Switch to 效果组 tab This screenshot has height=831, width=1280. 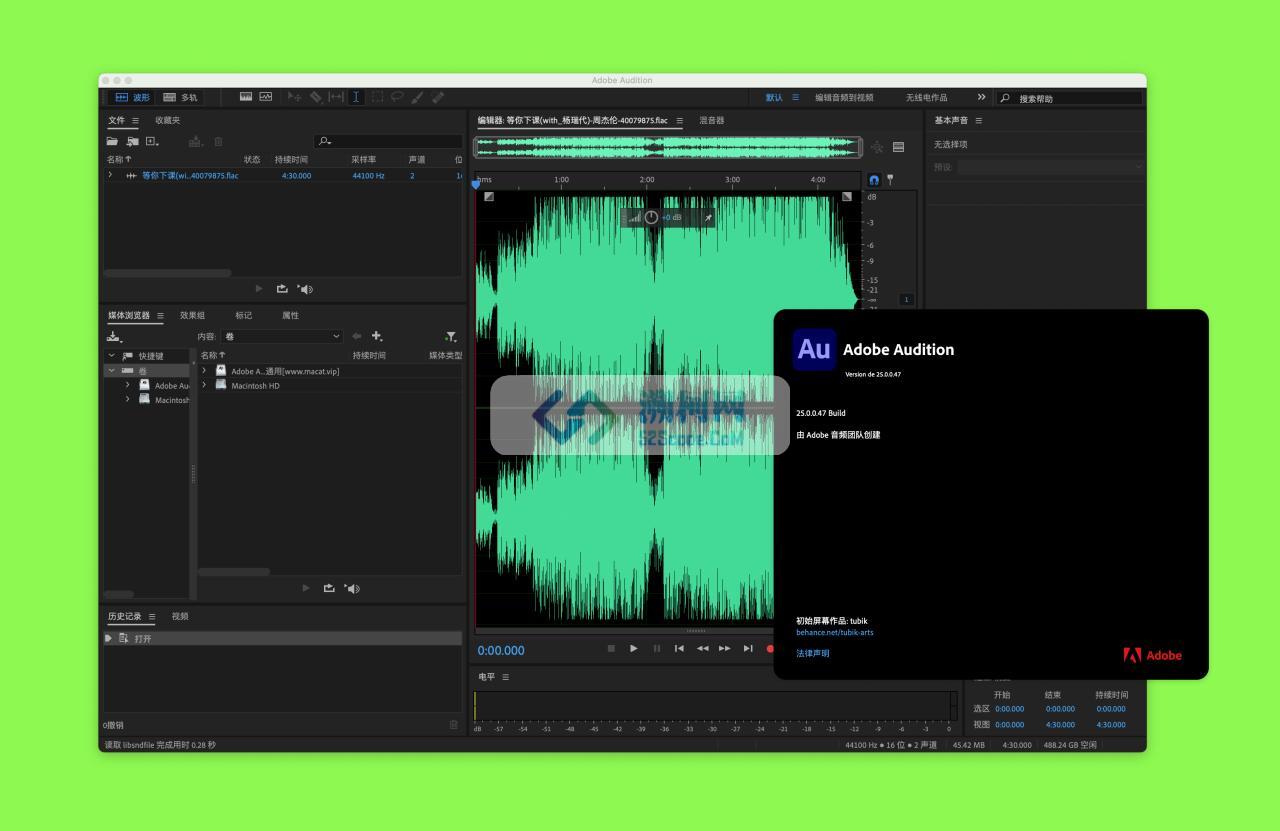point(192,315)
